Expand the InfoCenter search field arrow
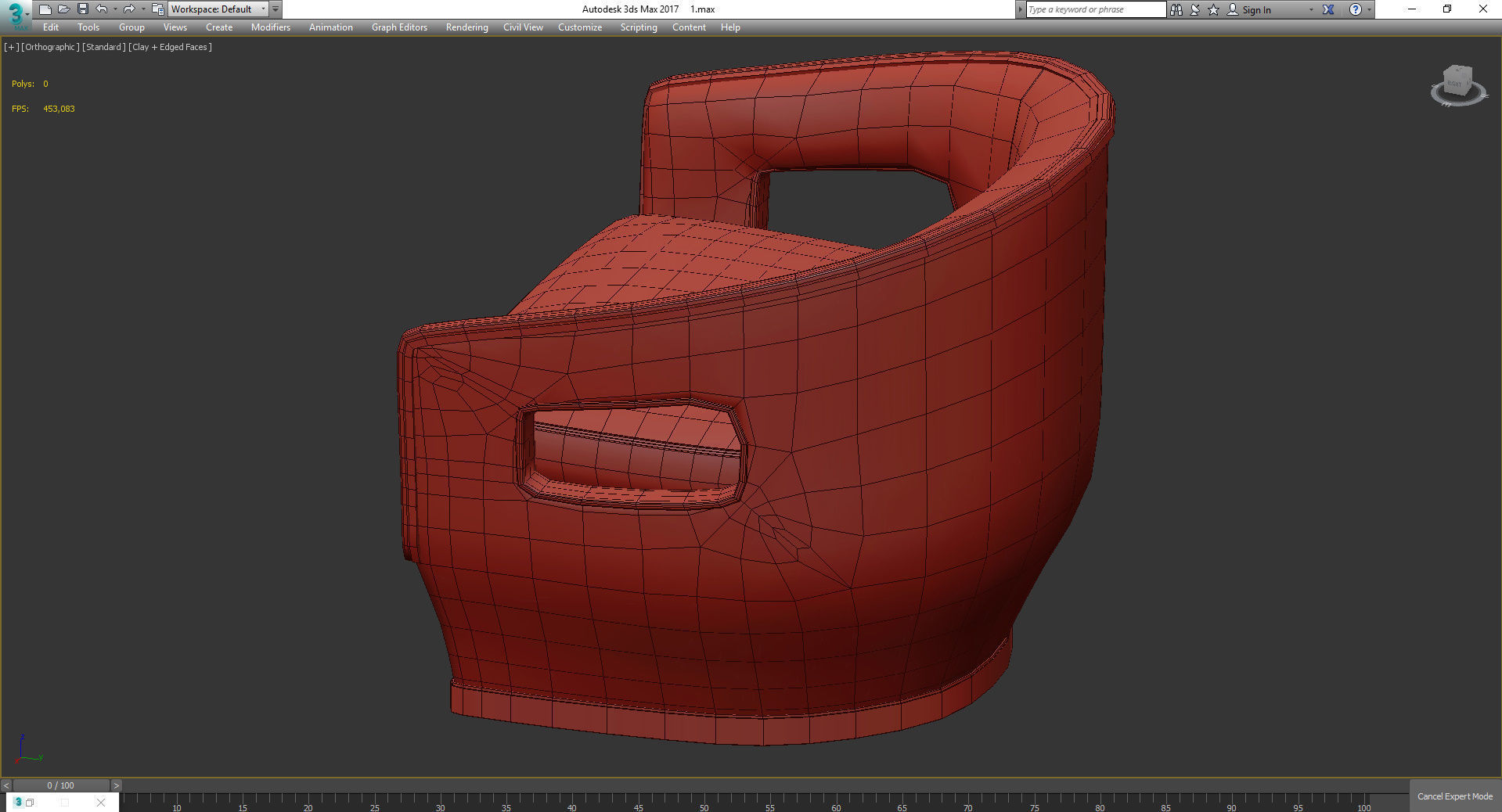 point(1020,9)
